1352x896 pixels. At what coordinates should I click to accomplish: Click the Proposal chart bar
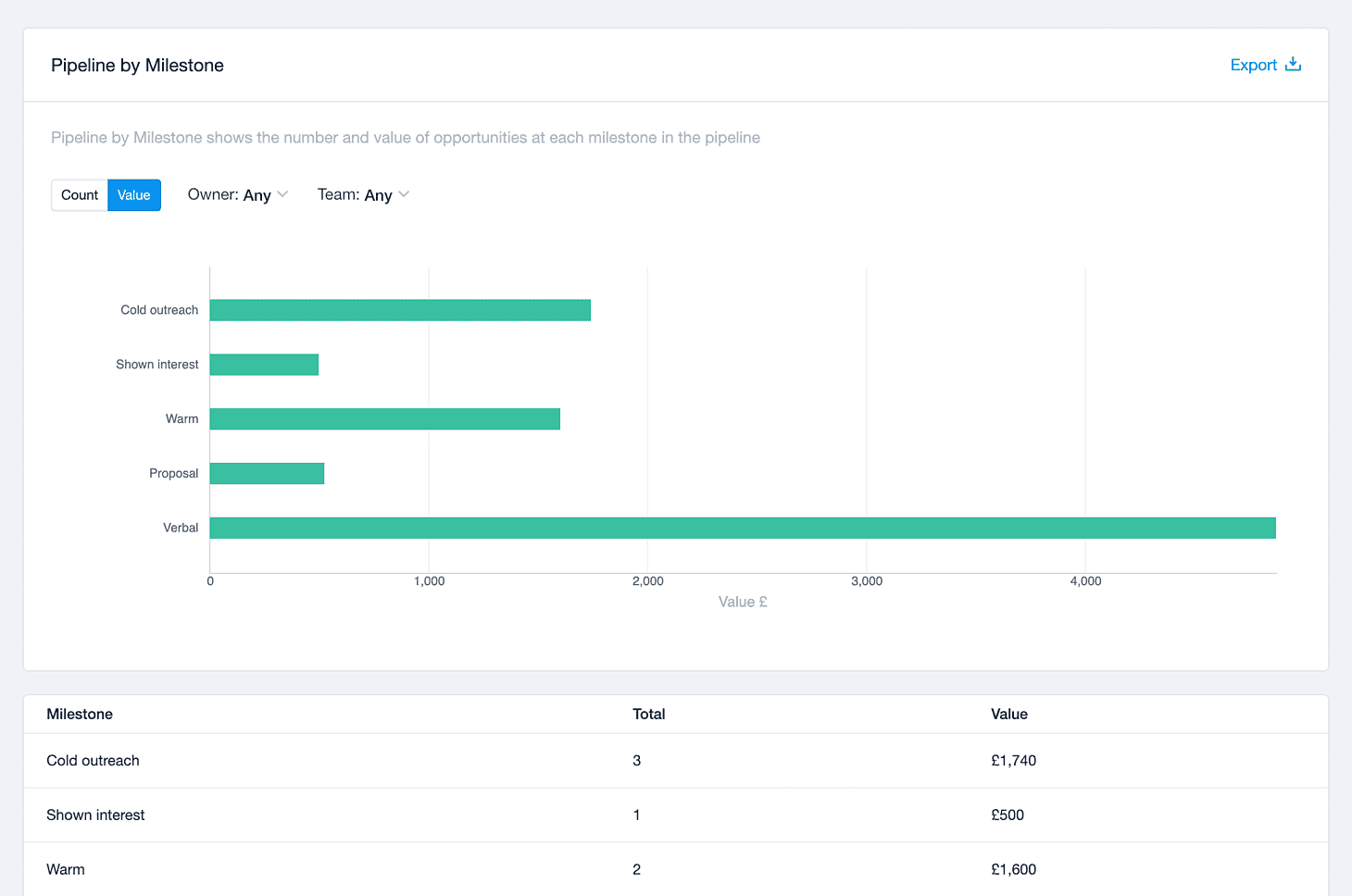point(267,473)
